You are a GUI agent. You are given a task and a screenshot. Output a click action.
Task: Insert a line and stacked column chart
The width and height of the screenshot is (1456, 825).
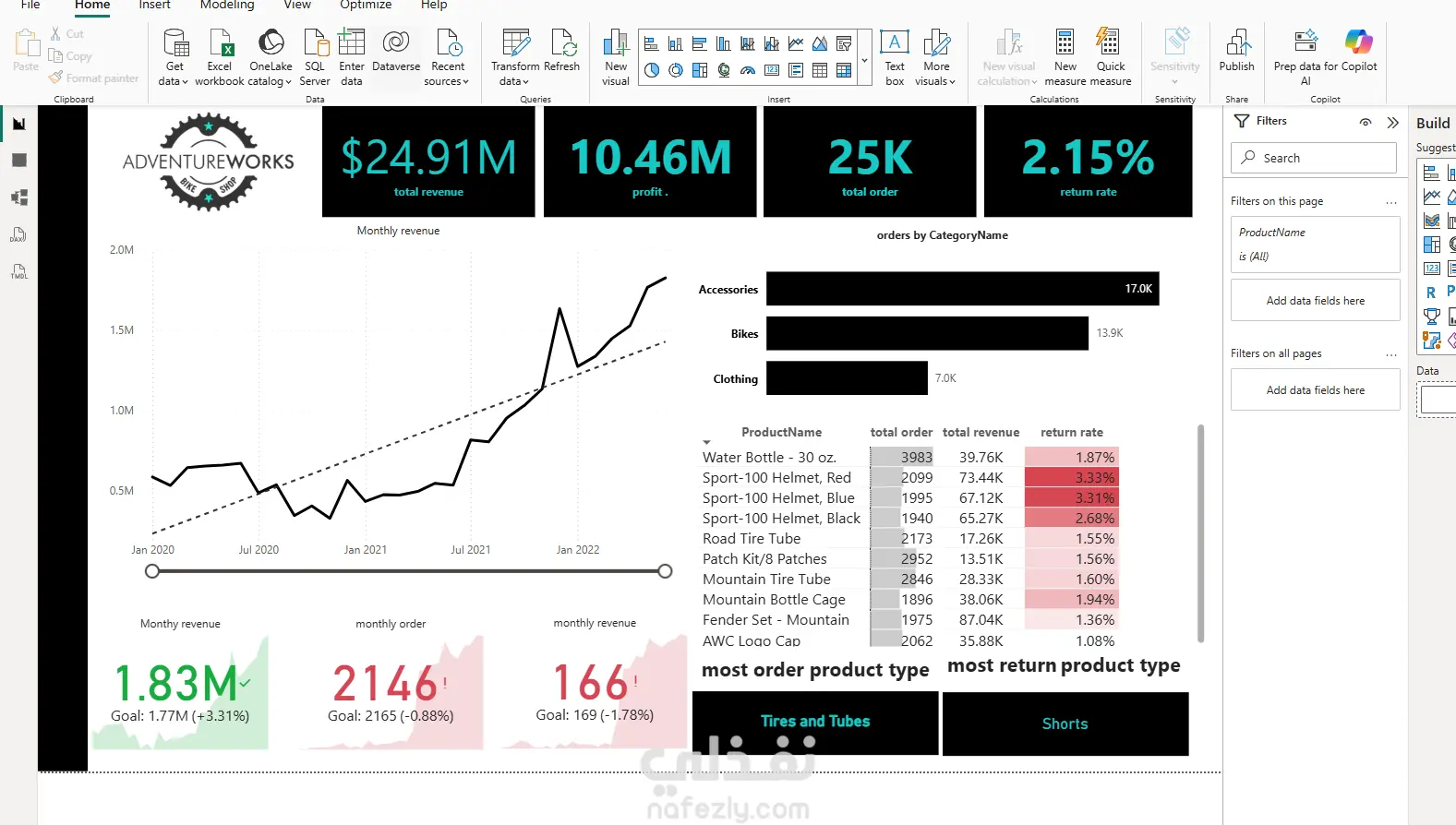tap(747, 43)
